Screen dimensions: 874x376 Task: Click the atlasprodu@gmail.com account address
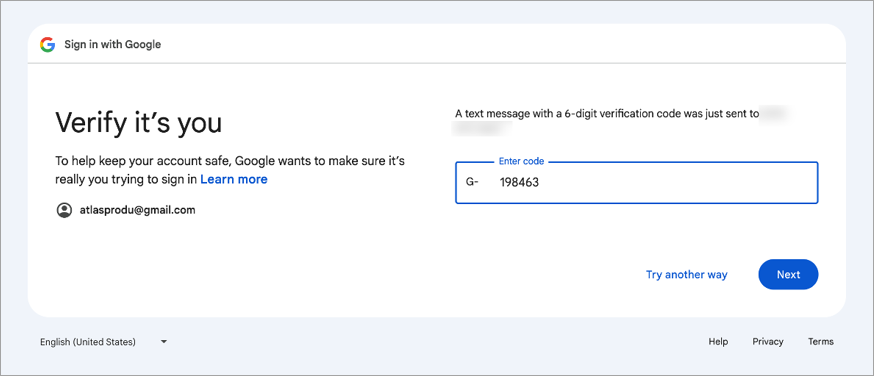138,211
